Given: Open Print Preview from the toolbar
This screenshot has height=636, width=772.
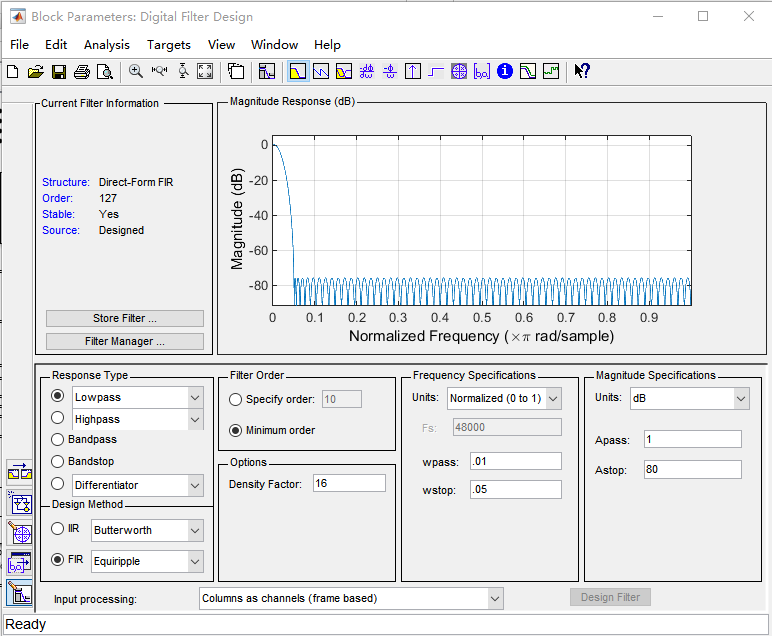Looking at the screenshot, I should [104, 72].
